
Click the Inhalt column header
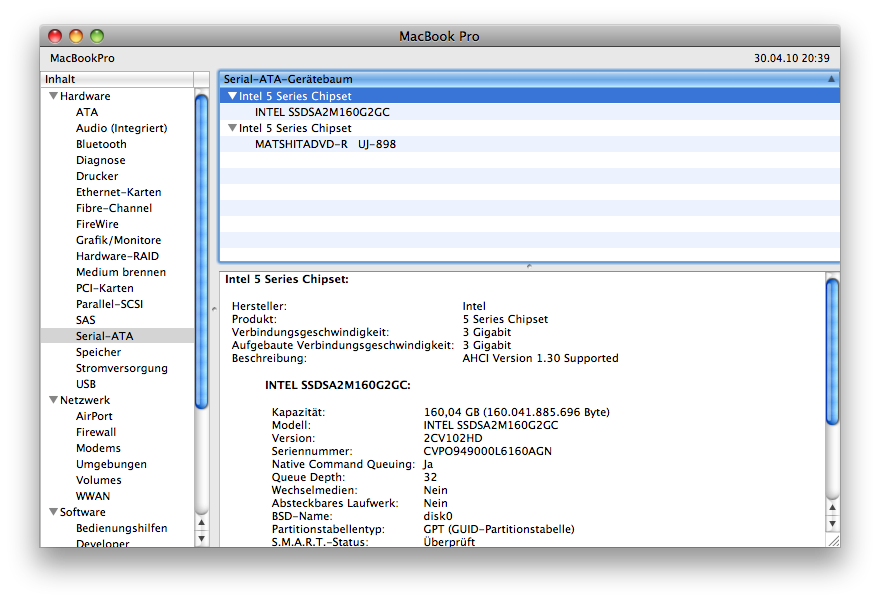(x=117, y=79)
